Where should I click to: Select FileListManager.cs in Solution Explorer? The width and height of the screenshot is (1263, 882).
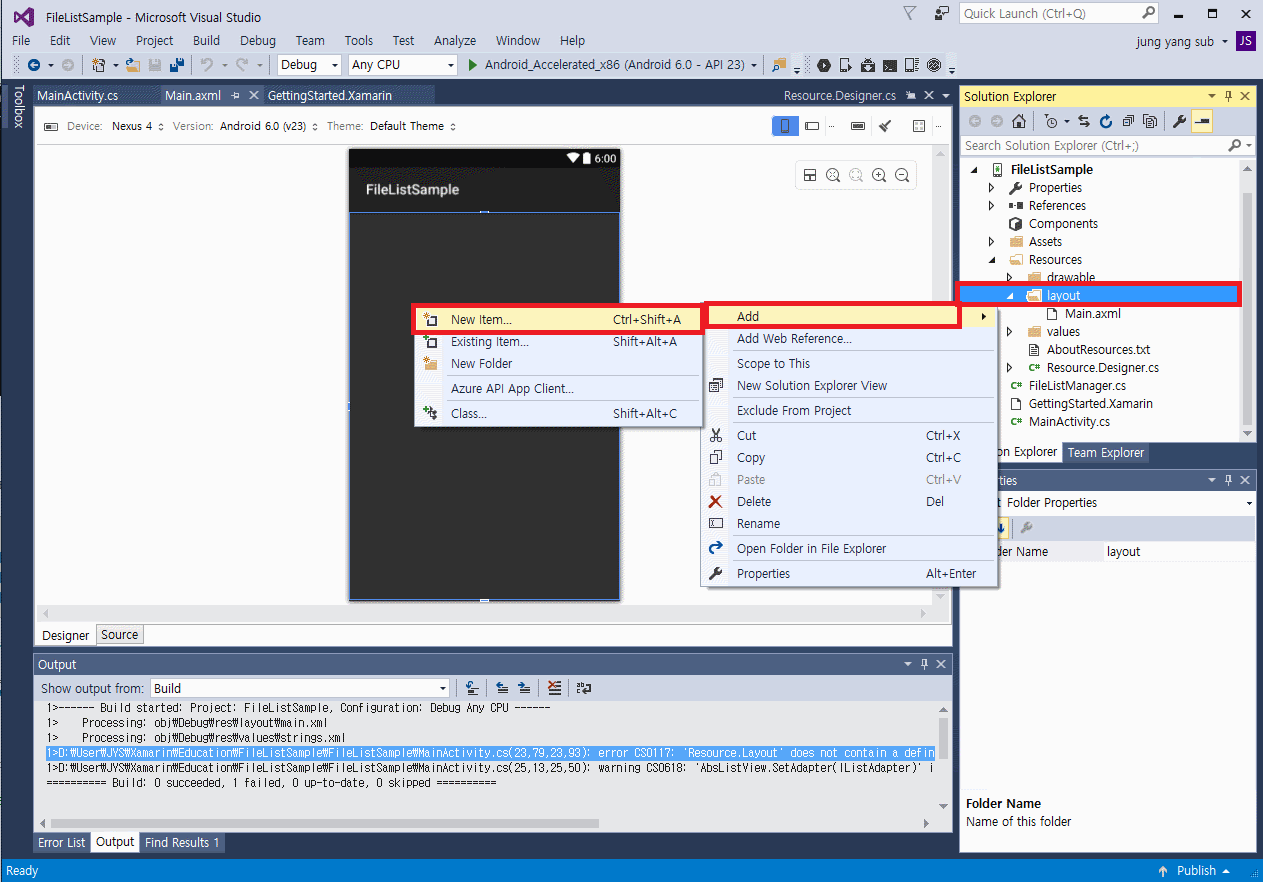tap(1077, 385)
